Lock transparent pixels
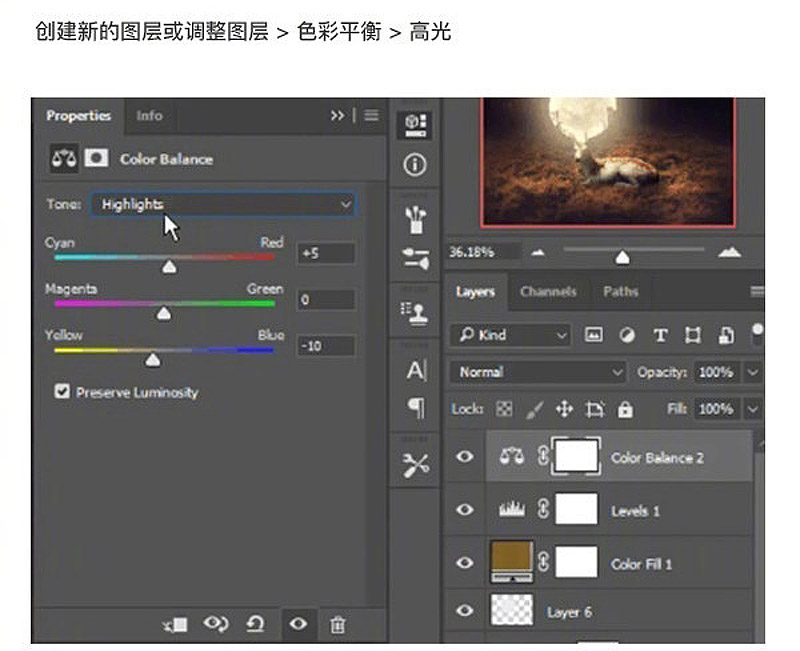800x651 pixels. tap(504, 409)
